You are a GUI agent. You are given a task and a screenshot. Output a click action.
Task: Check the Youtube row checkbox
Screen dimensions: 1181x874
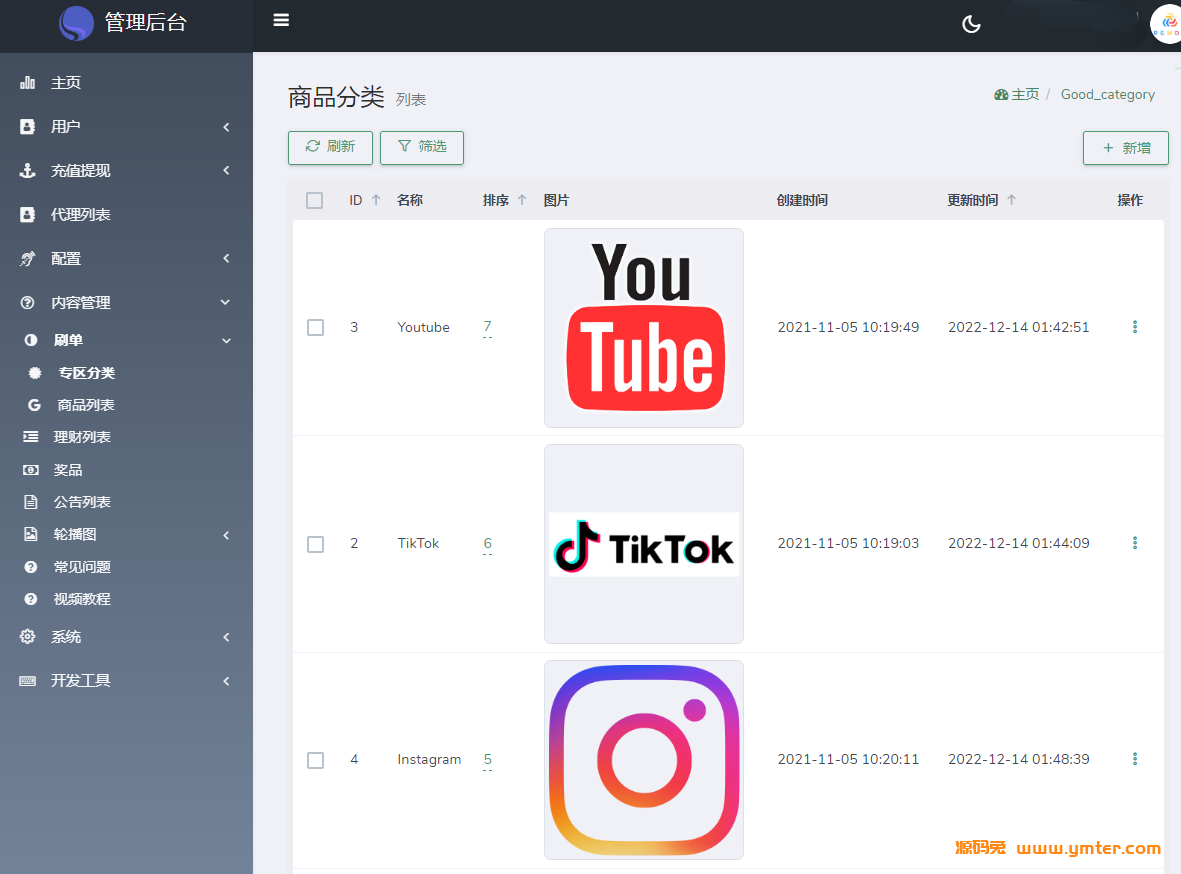(316, 328)
